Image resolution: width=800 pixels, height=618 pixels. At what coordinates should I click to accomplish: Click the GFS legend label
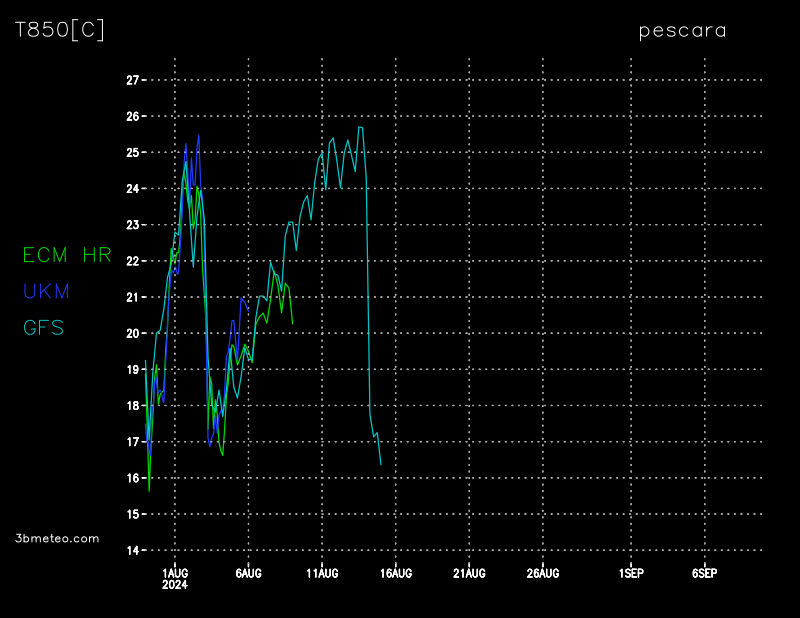tap(43, 328)
